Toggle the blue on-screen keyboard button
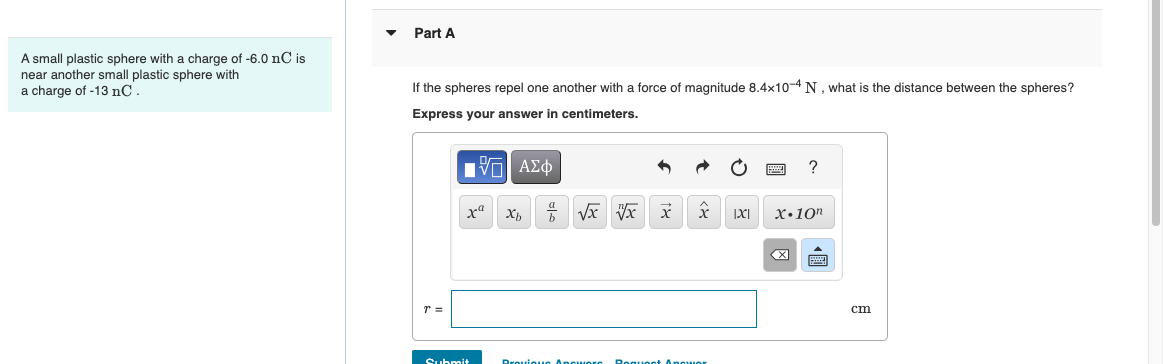The image size is (1163, 364). pyautogui.click(x=817, y=255)
